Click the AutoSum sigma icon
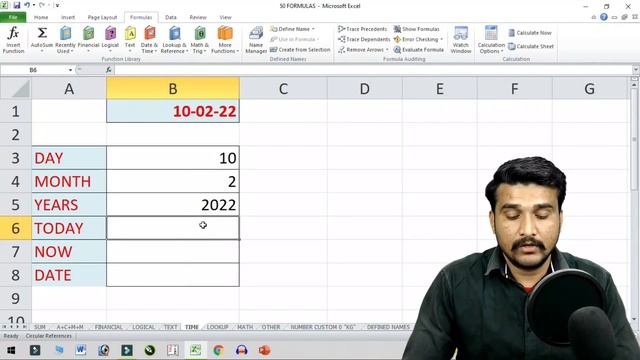 click(x=42, y=33)
